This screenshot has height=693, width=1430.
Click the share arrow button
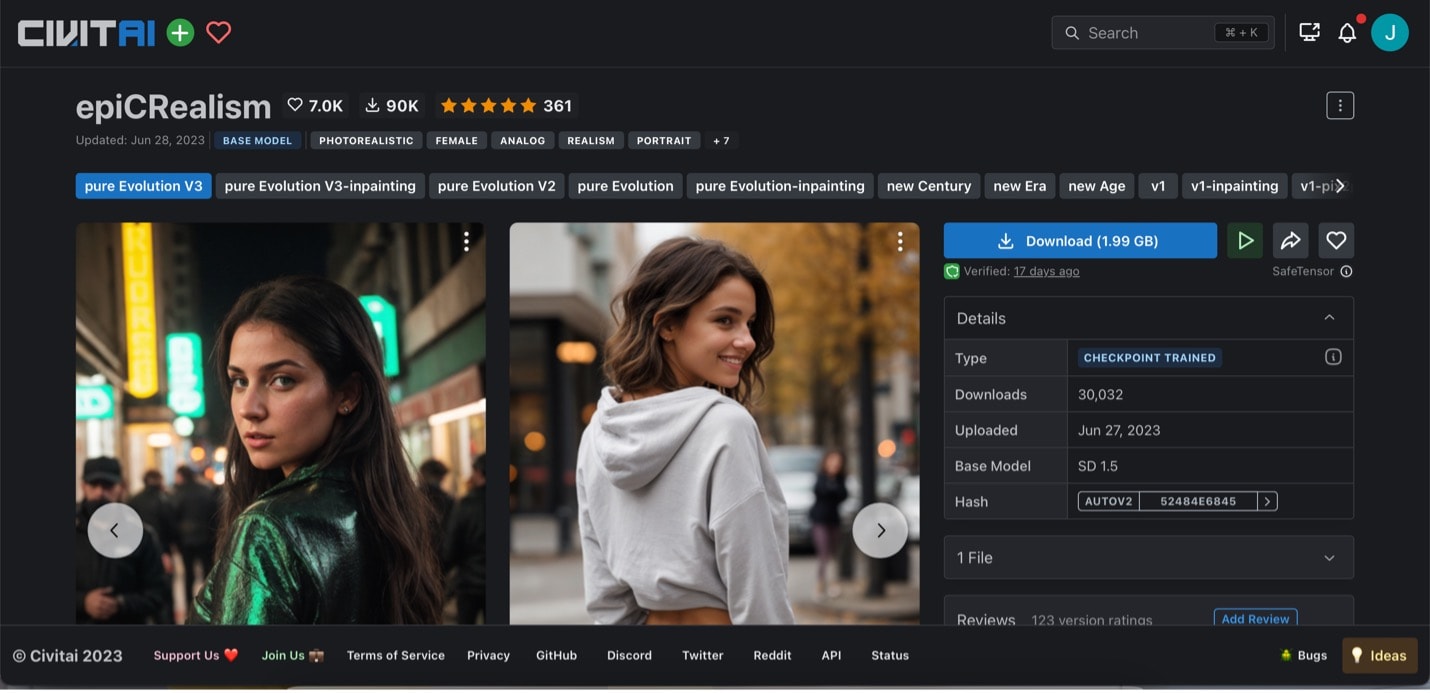coord(1290,240)
